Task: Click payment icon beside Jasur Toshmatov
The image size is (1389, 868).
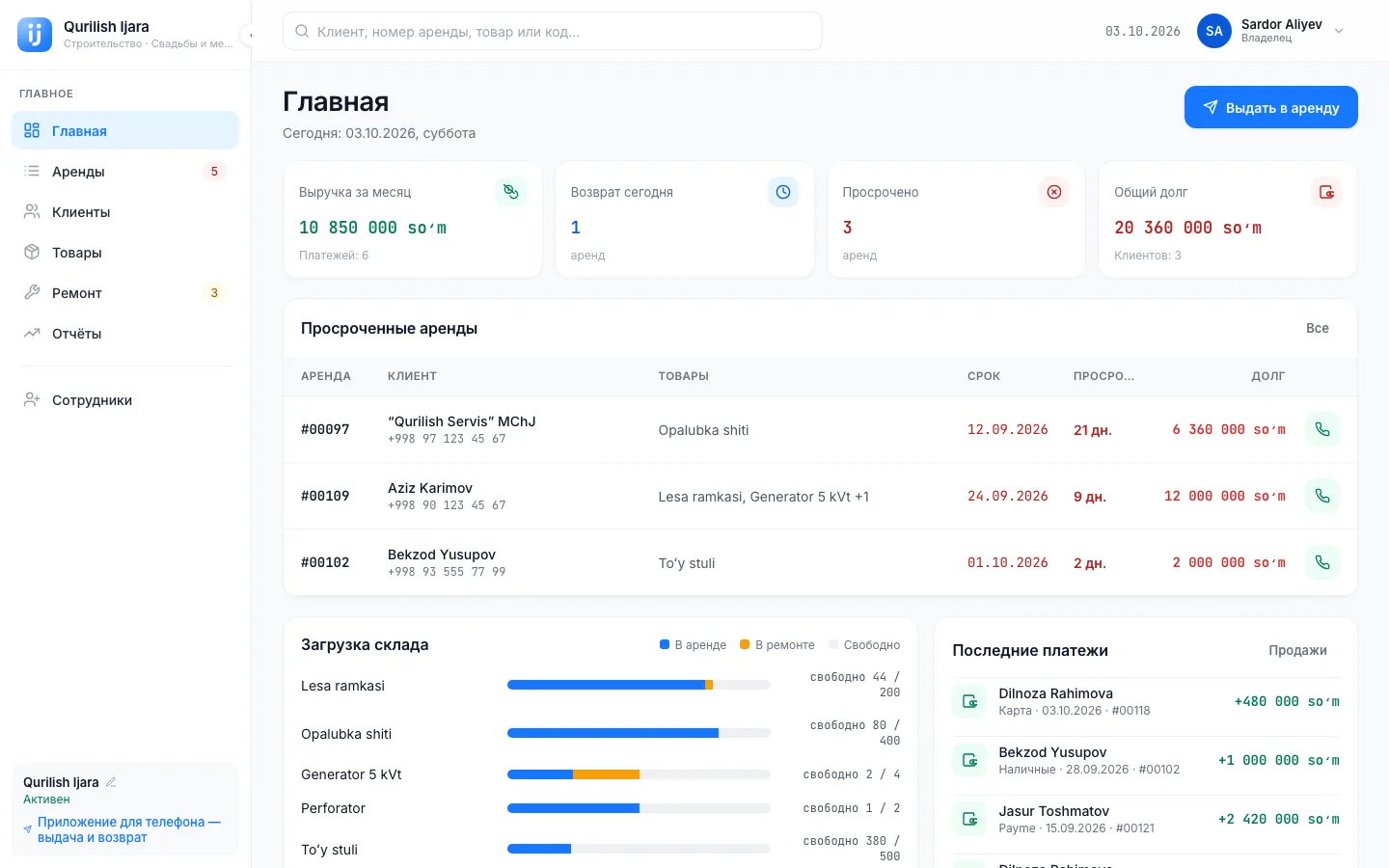Action: point(969,819)
